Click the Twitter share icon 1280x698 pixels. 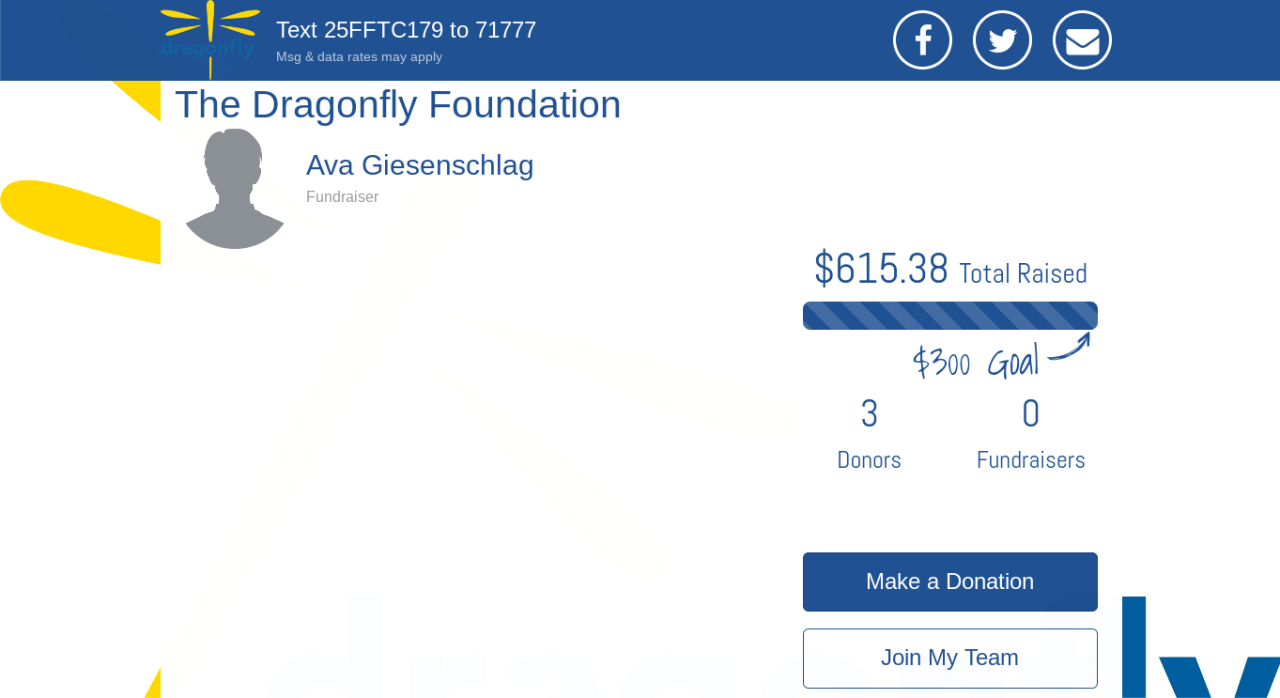coord(1002,40)
